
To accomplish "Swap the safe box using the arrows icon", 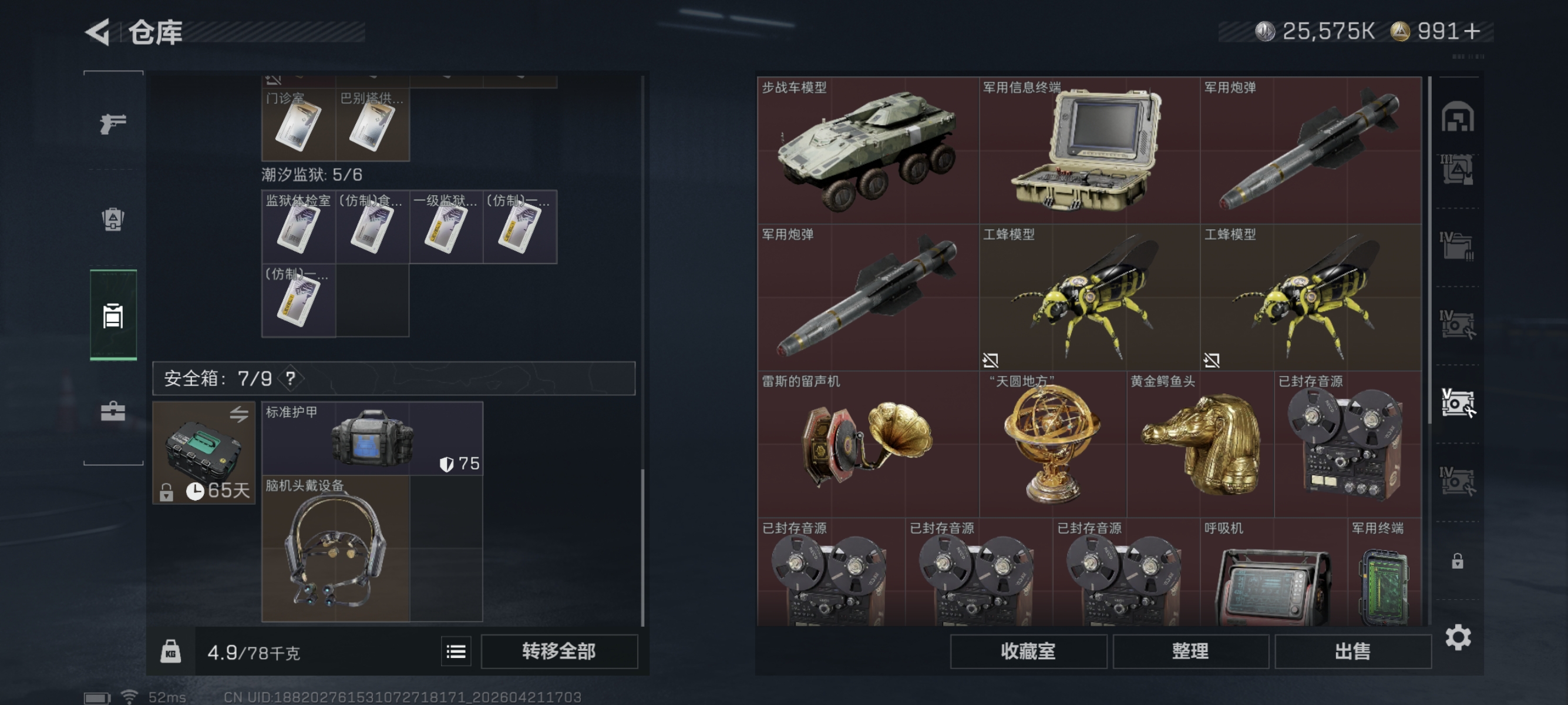I will coord(239,415).
